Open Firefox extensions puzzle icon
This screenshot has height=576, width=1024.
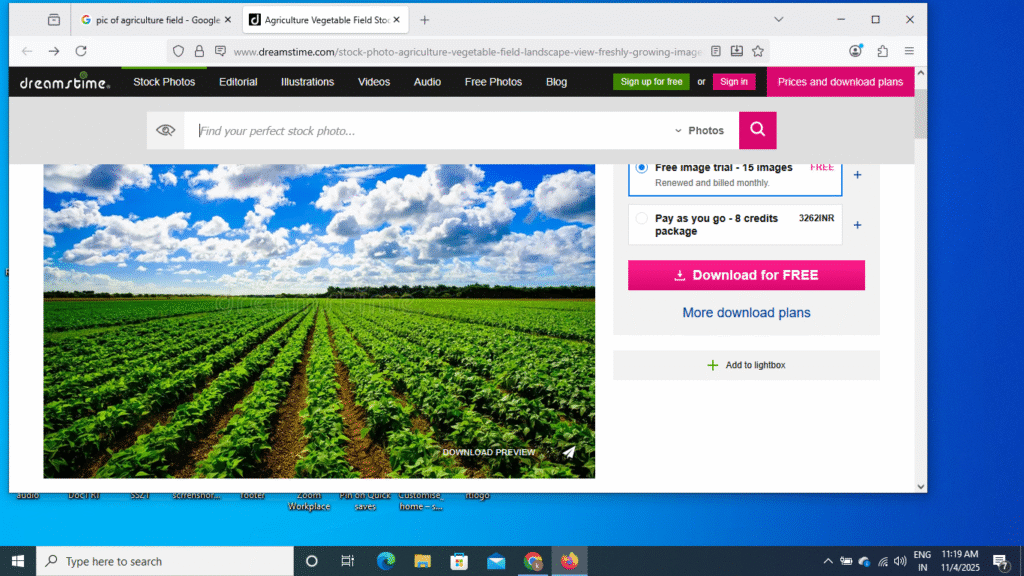coord(882,51)
